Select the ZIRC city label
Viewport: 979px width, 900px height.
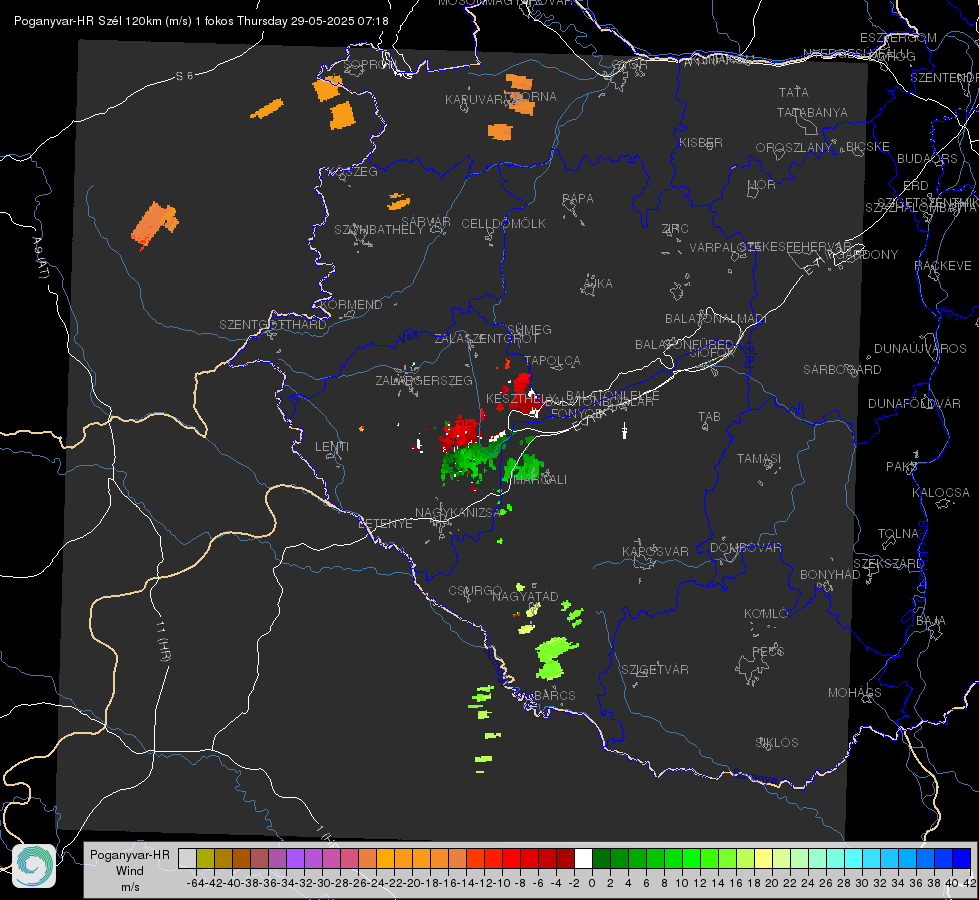tap(675, 229)
